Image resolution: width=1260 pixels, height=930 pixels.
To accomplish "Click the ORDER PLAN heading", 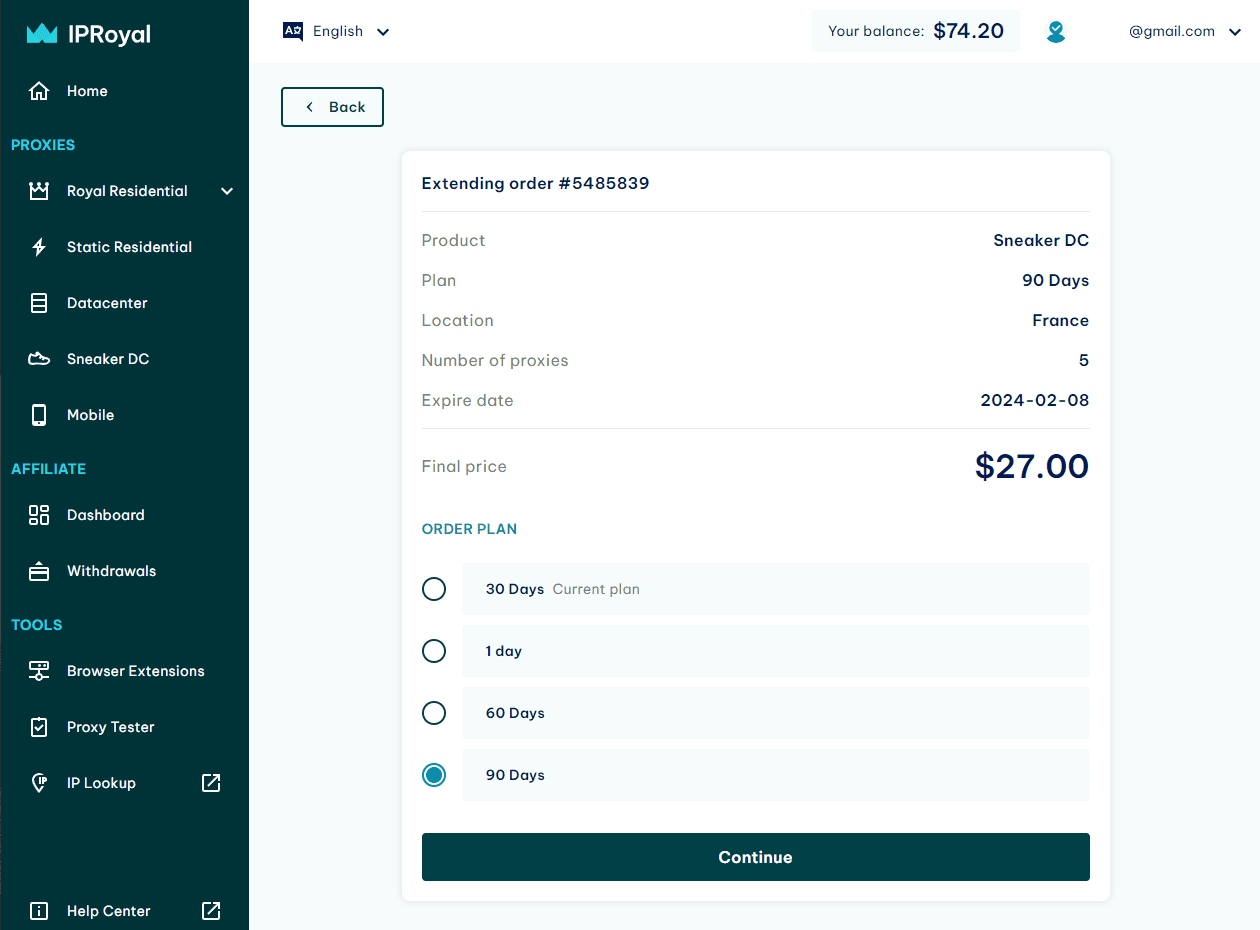I will point(469,529).
